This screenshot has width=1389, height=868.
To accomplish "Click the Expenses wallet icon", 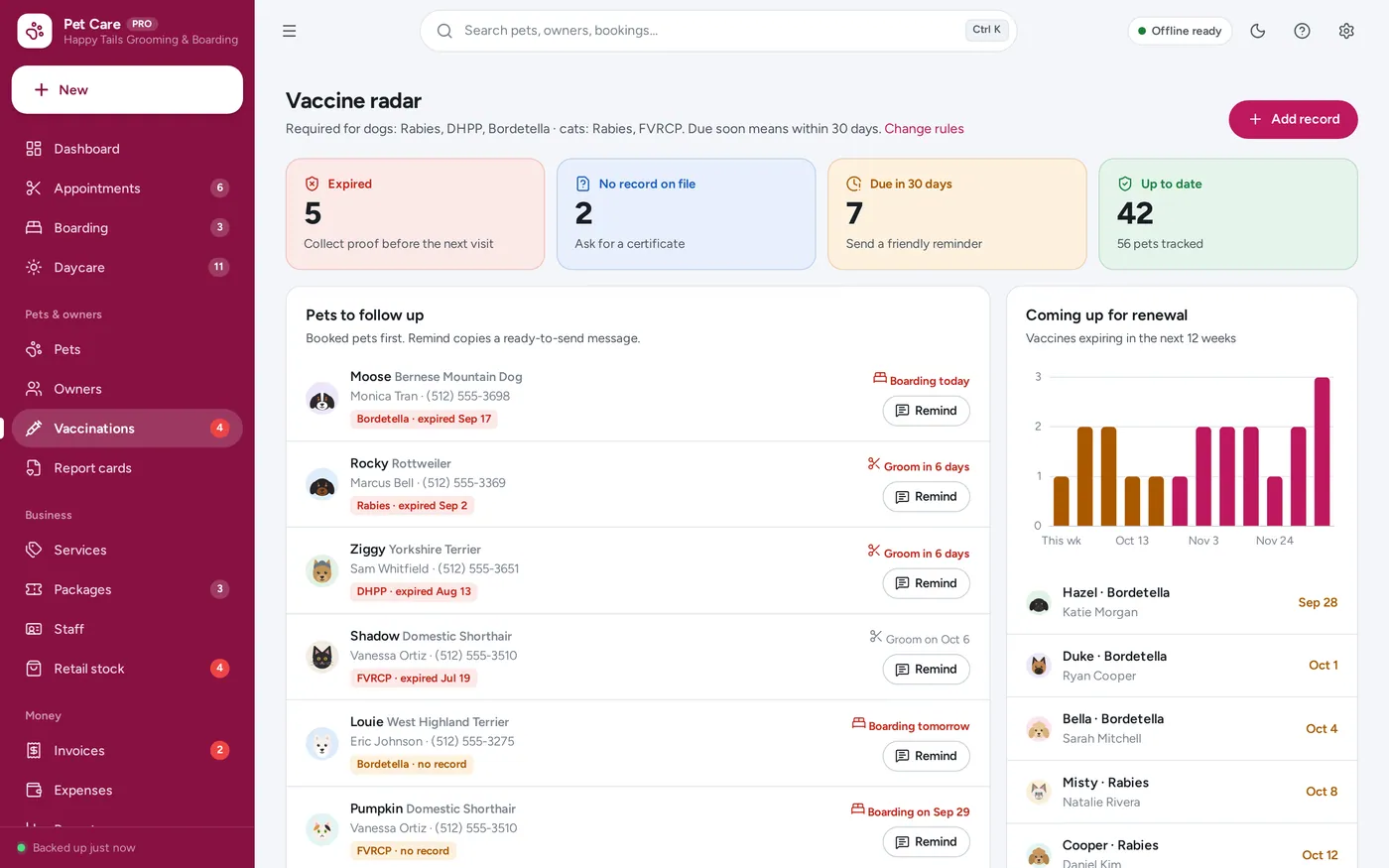I will click(34, 791).
